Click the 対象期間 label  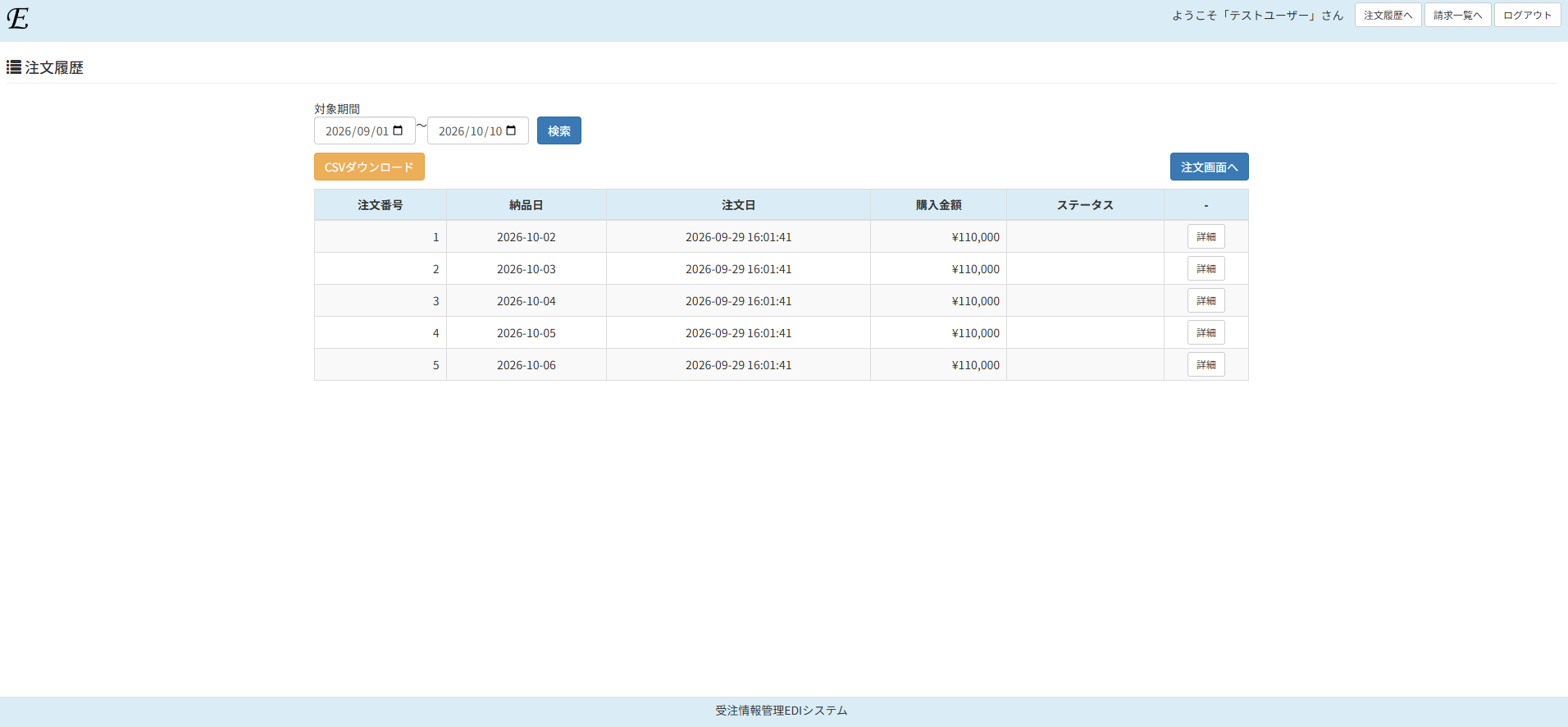point(337,108)
